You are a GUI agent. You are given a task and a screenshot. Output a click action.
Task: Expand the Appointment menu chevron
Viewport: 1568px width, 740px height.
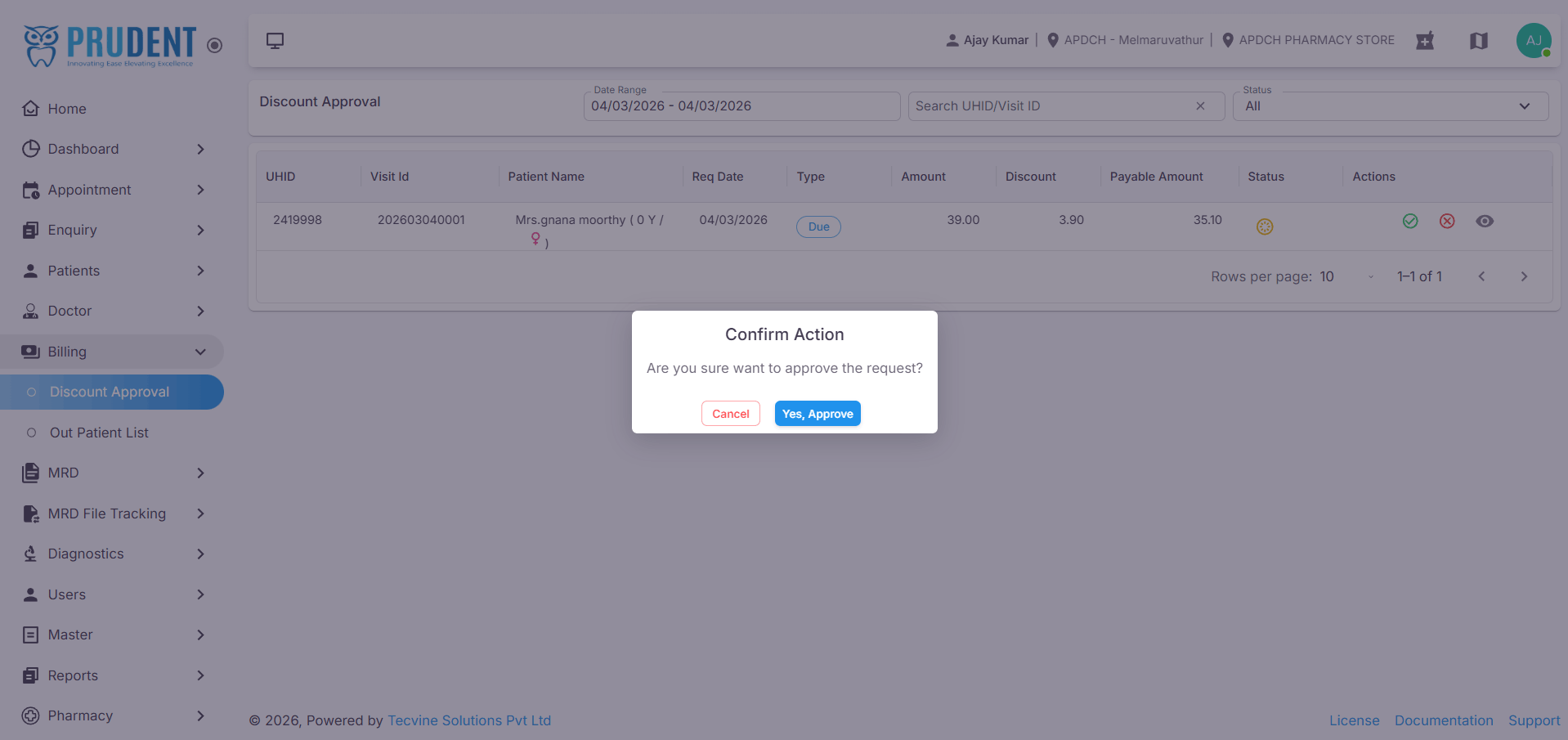pos(200,190)
